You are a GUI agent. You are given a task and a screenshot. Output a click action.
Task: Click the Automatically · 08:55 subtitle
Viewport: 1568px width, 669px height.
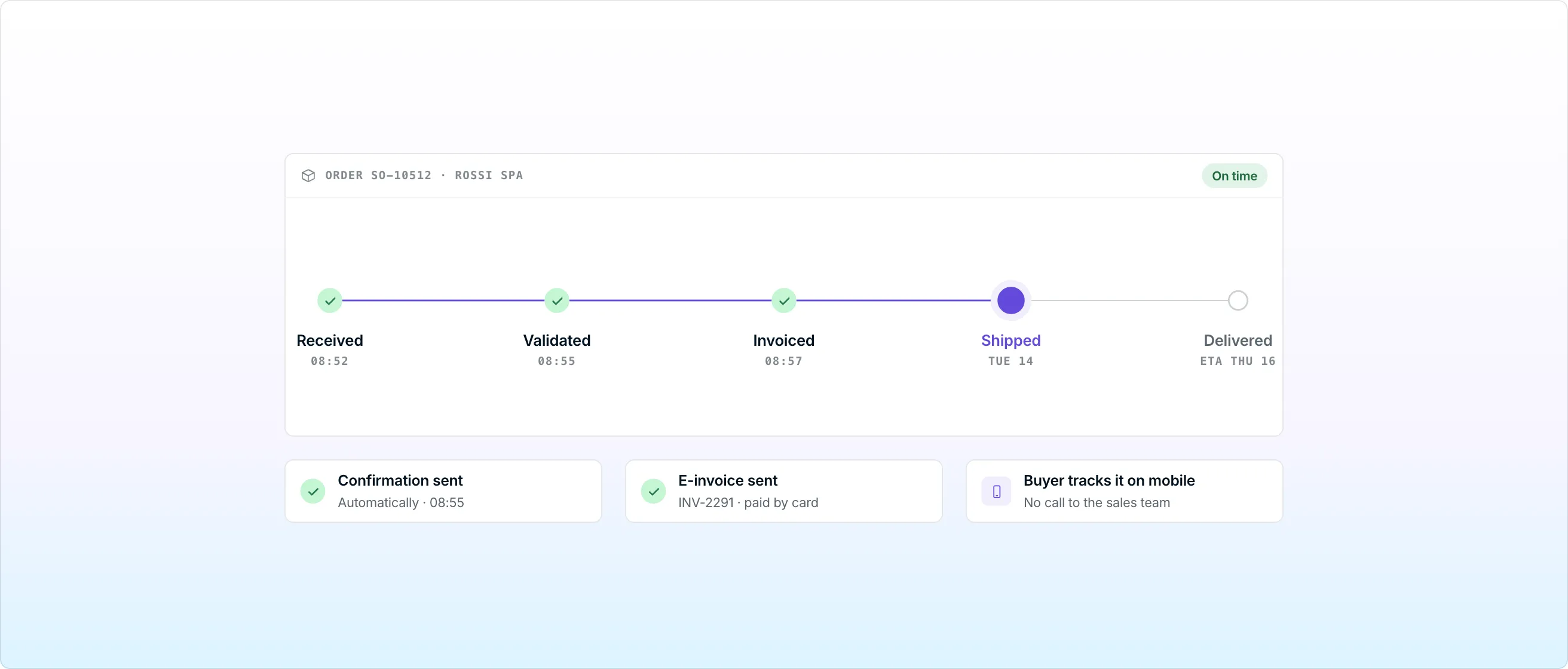click(x=401, y=503)
